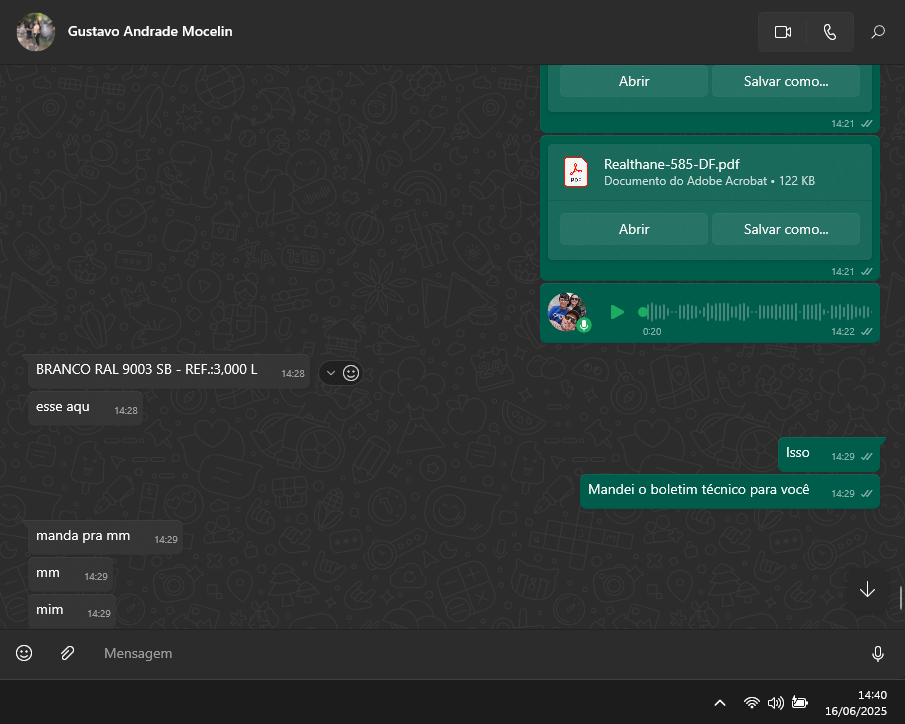
Task: Play the 0:20 voice message
Action: pos(617,312)
